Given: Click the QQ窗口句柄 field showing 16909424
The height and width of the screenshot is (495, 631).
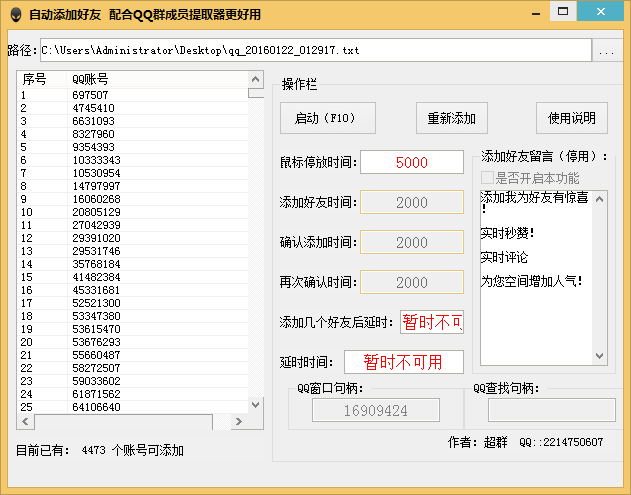Looking at the screenshot, I should (x=376, y=410).
